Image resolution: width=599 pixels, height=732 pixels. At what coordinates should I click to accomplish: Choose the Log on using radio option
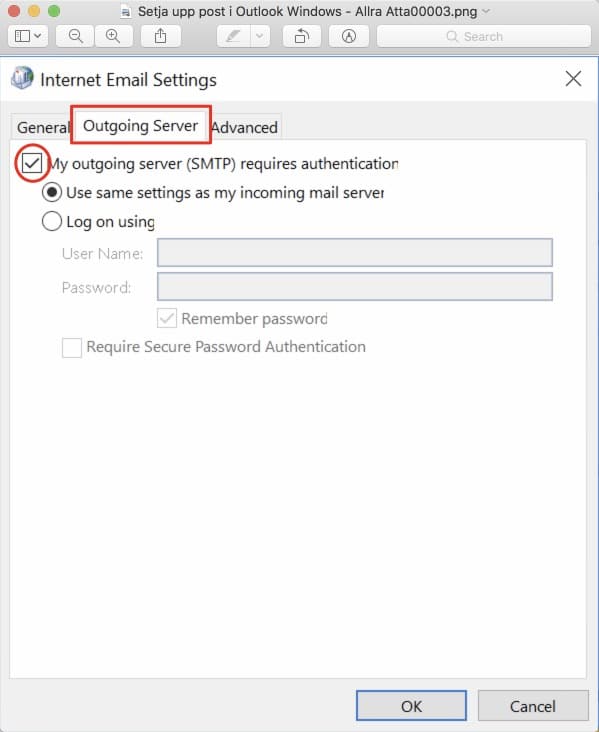point(52,221)
